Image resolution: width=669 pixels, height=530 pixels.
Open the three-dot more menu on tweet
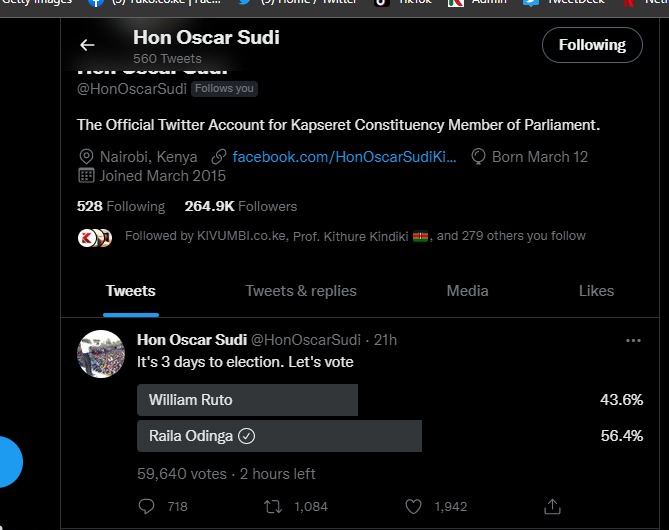pyautogui.click(x=633, y=341)
